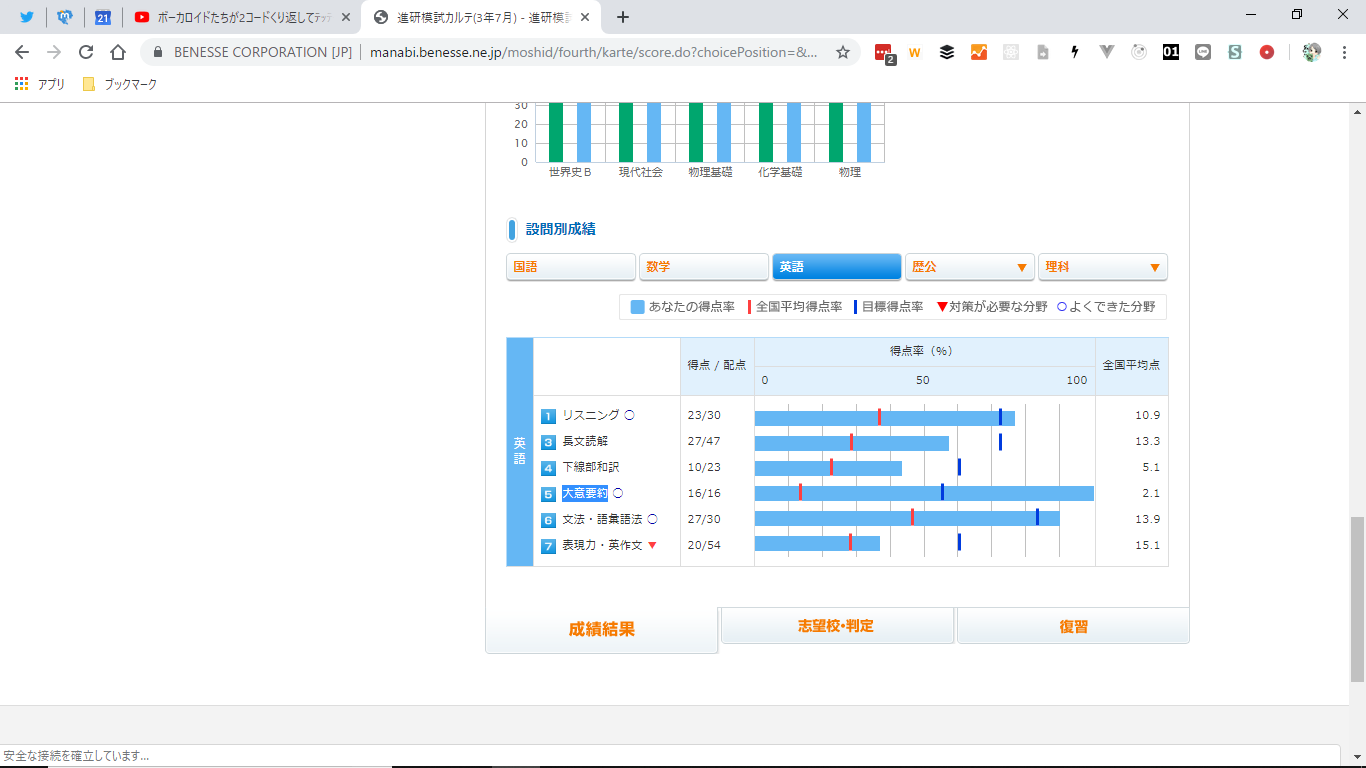Open the Buffer stacked-layers extension icon
Screen dimensions: 1366x768
[947, 52]
